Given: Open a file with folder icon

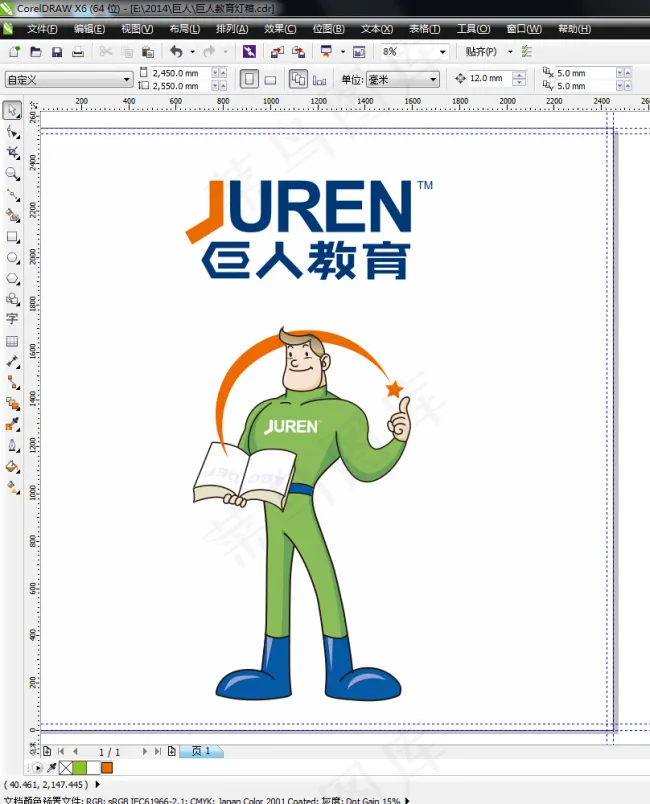Looking at the screenshot, I should click(36, 52).
